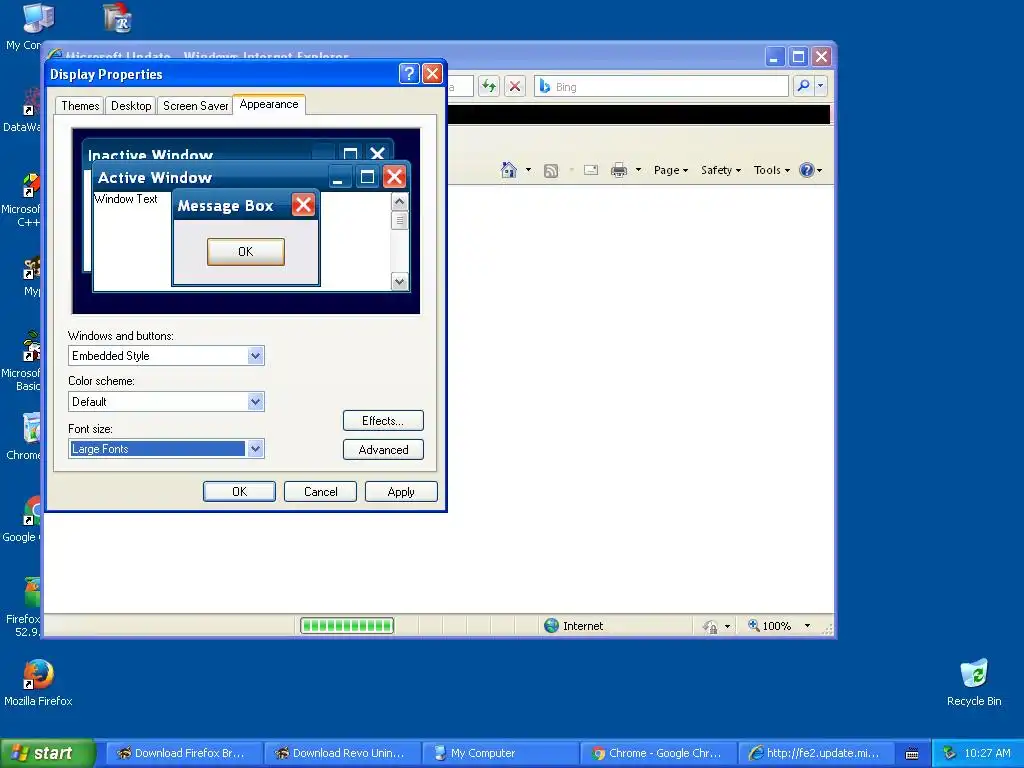Click the preview Active Window scrollbar

400,241
